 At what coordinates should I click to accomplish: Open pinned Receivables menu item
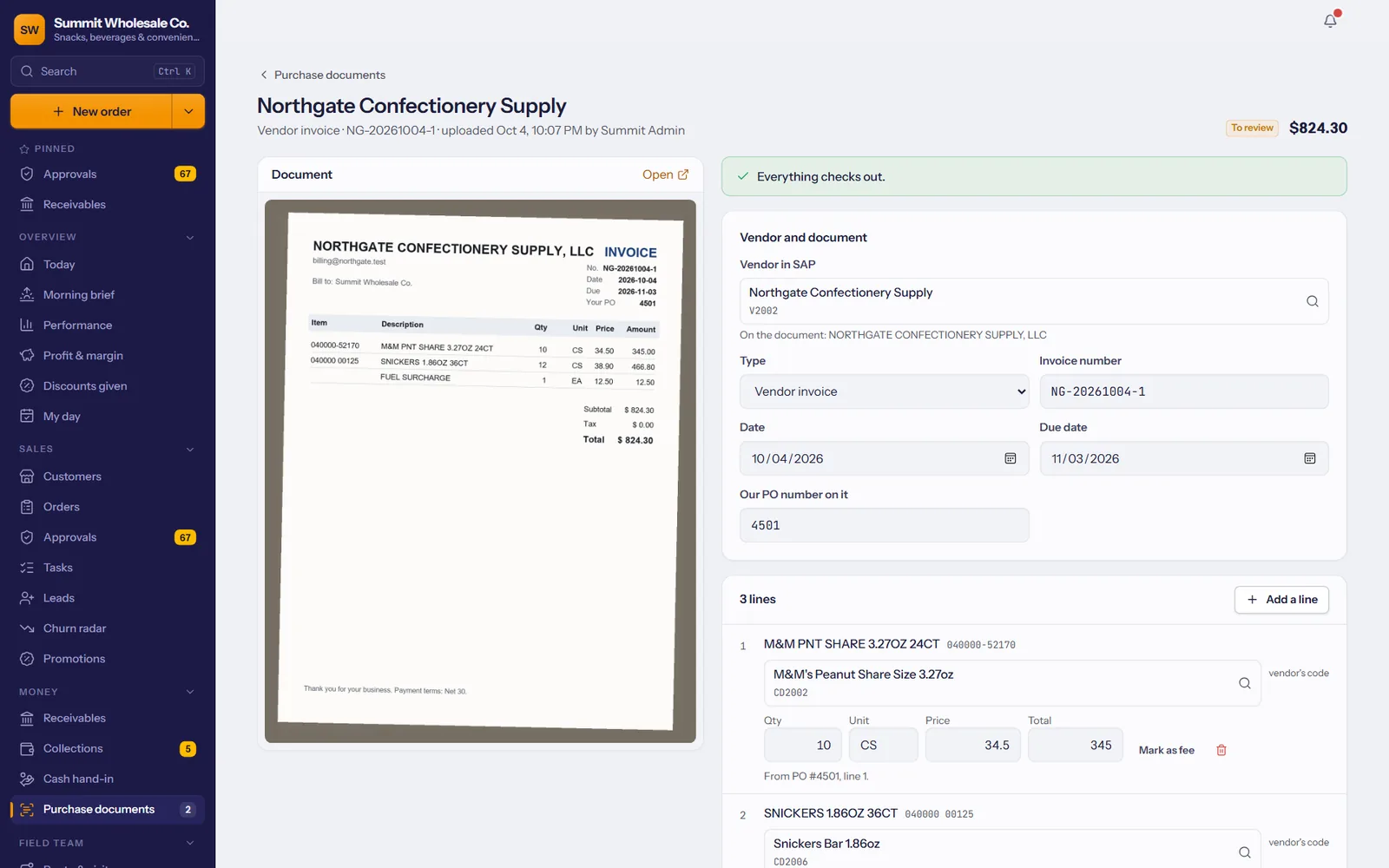click(108, 205)
